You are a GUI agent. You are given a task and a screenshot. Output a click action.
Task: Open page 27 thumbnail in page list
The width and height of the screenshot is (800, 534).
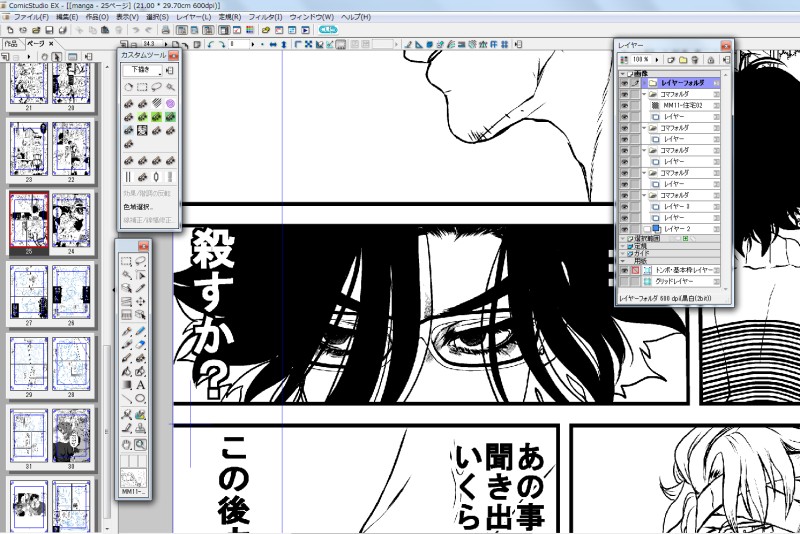pos(29,292)
